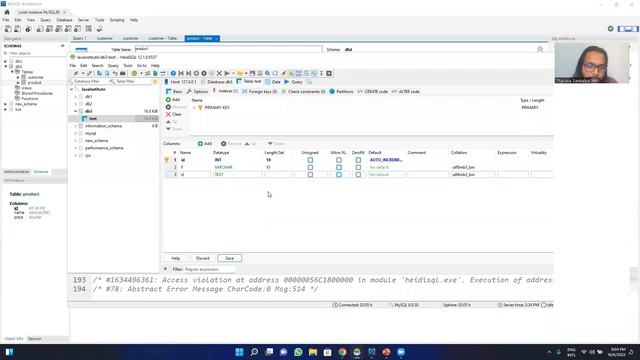Click the save disk icon in HeidiSQL toolbar
The width and height of the screenshot is (640, 360).
coord(252,73)
